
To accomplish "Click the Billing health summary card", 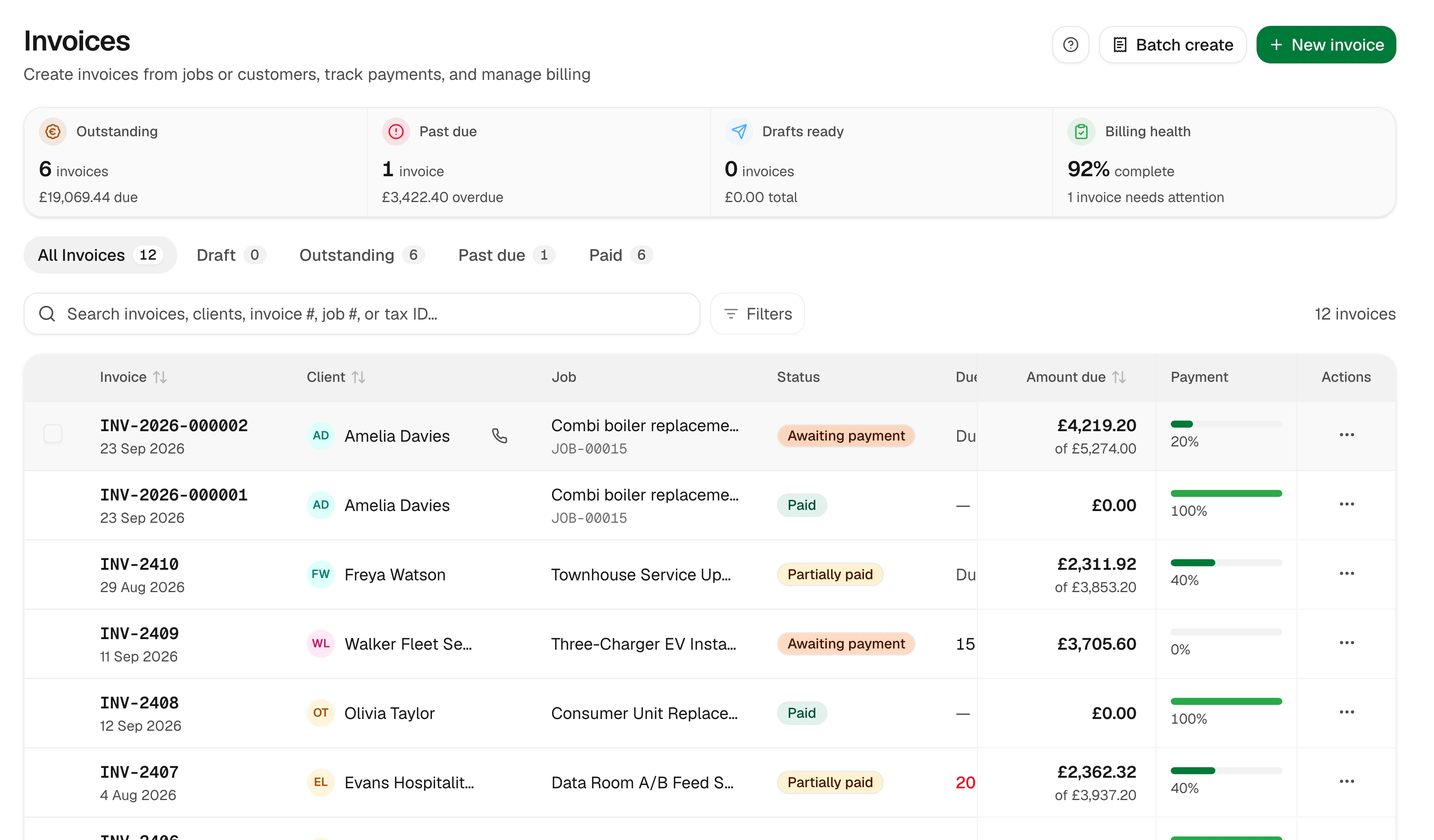I will click(1224, 163).
